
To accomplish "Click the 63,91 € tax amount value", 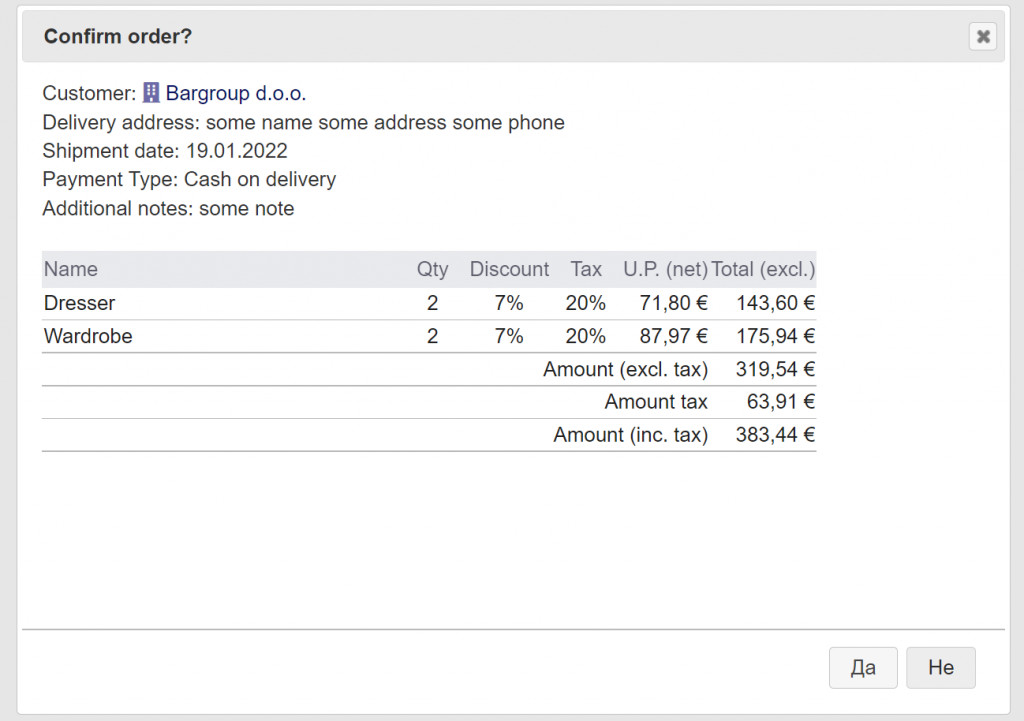I will (781, 402).
